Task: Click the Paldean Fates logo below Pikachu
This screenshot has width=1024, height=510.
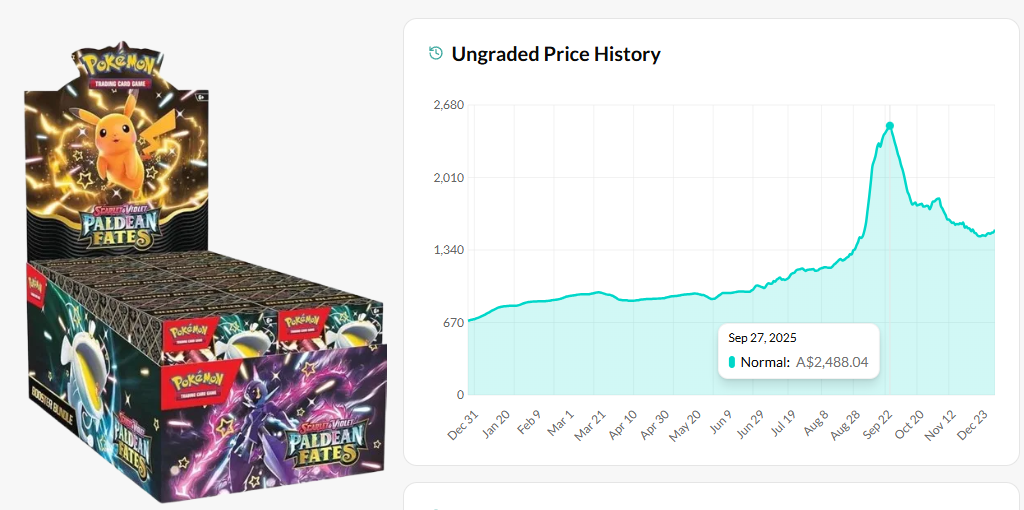Action: (120, 224)
